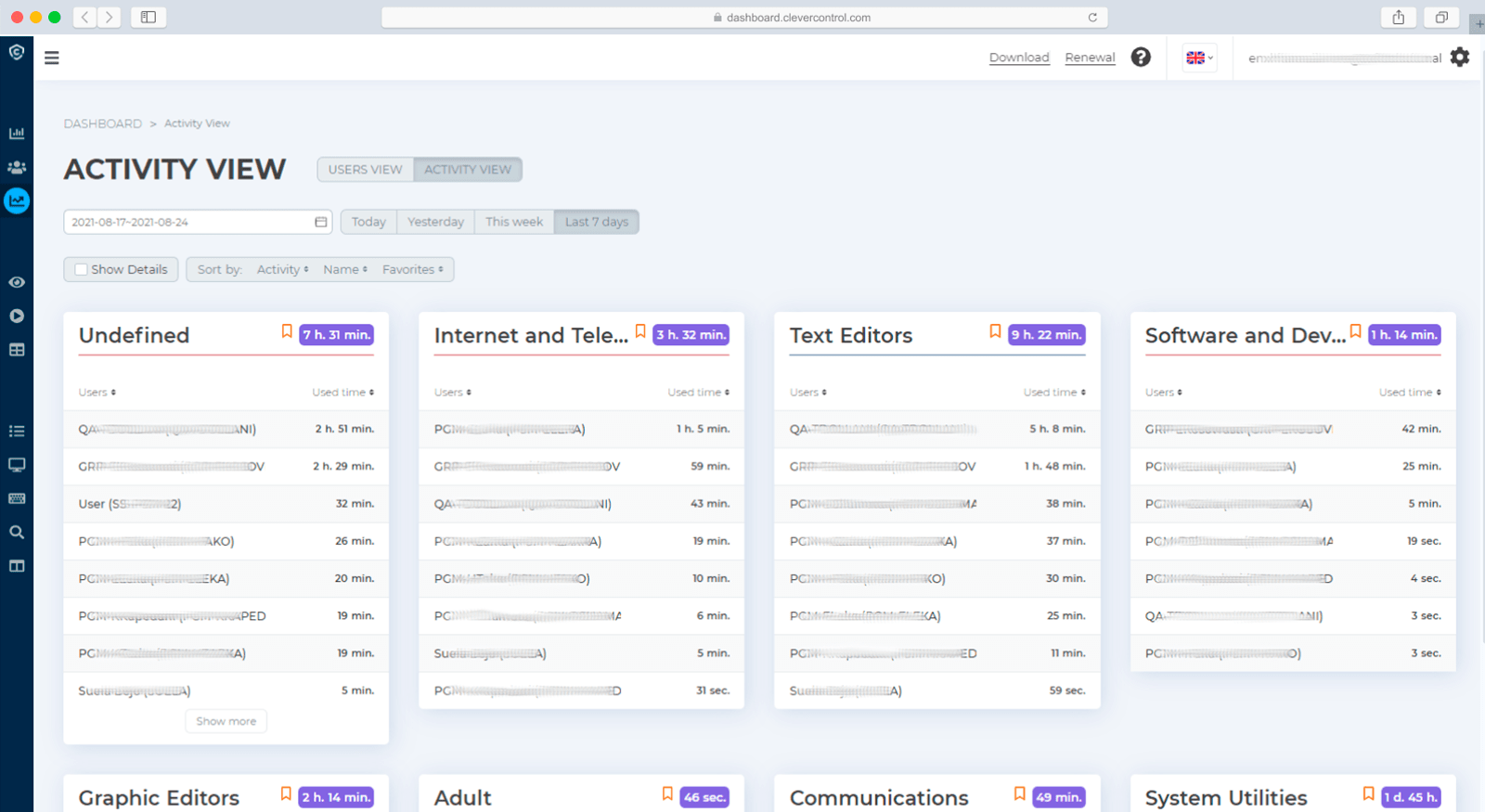Click the eye icon in sidebar

(17, 282)
